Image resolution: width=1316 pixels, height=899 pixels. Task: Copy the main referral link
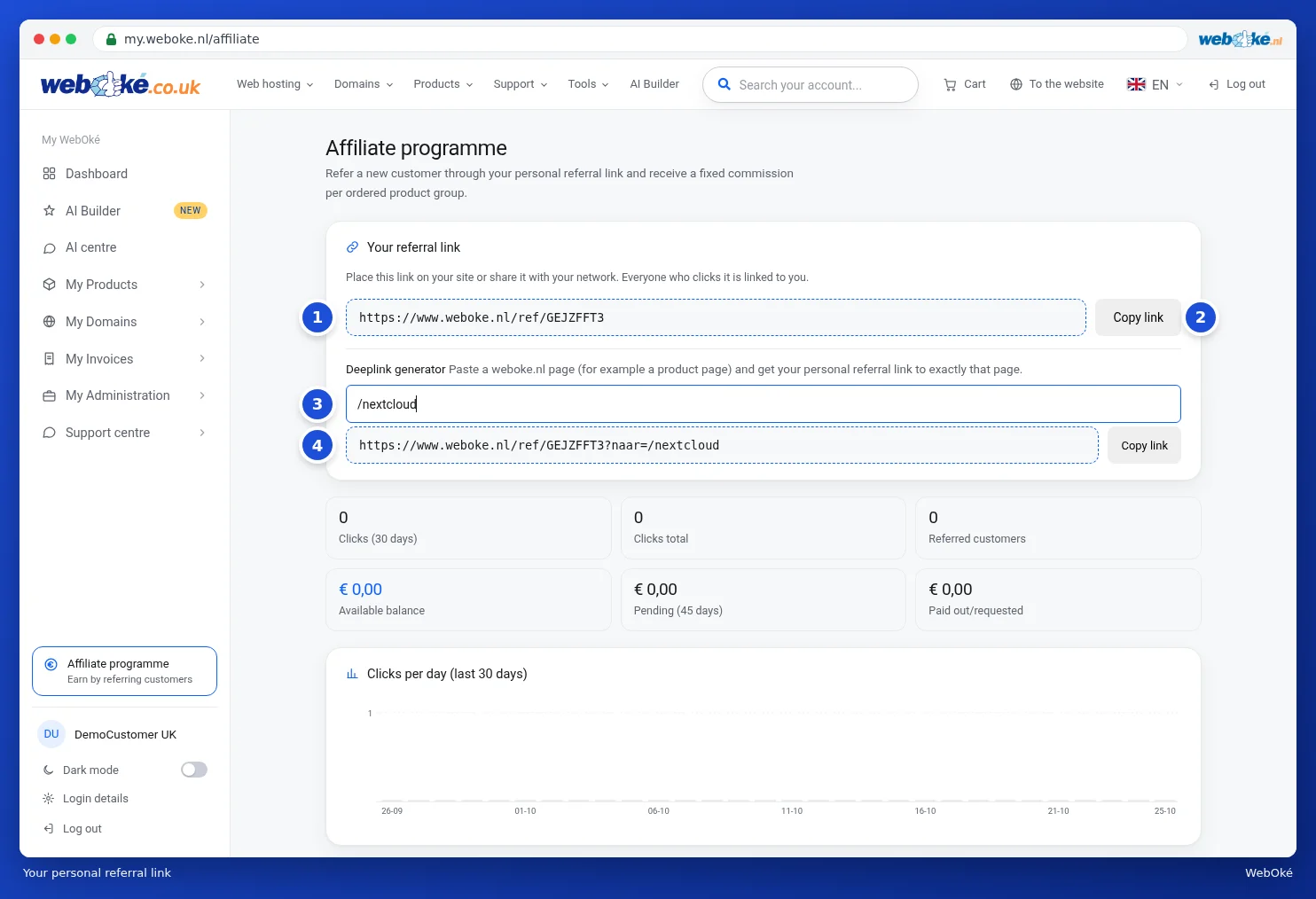1138,317
